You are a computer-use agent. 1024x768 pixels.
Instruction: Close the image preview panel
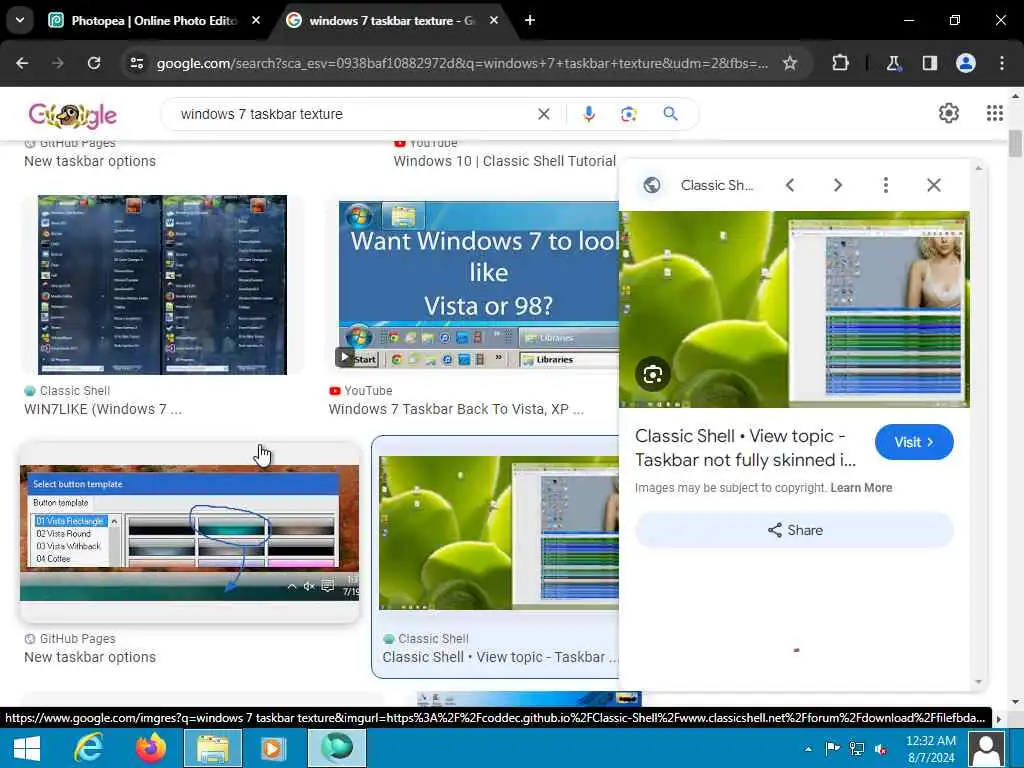point(934,185)
